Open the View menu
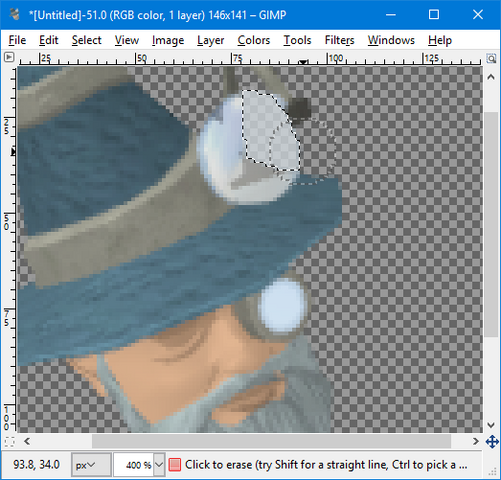501x480 pixels. [x=127, y=40]
